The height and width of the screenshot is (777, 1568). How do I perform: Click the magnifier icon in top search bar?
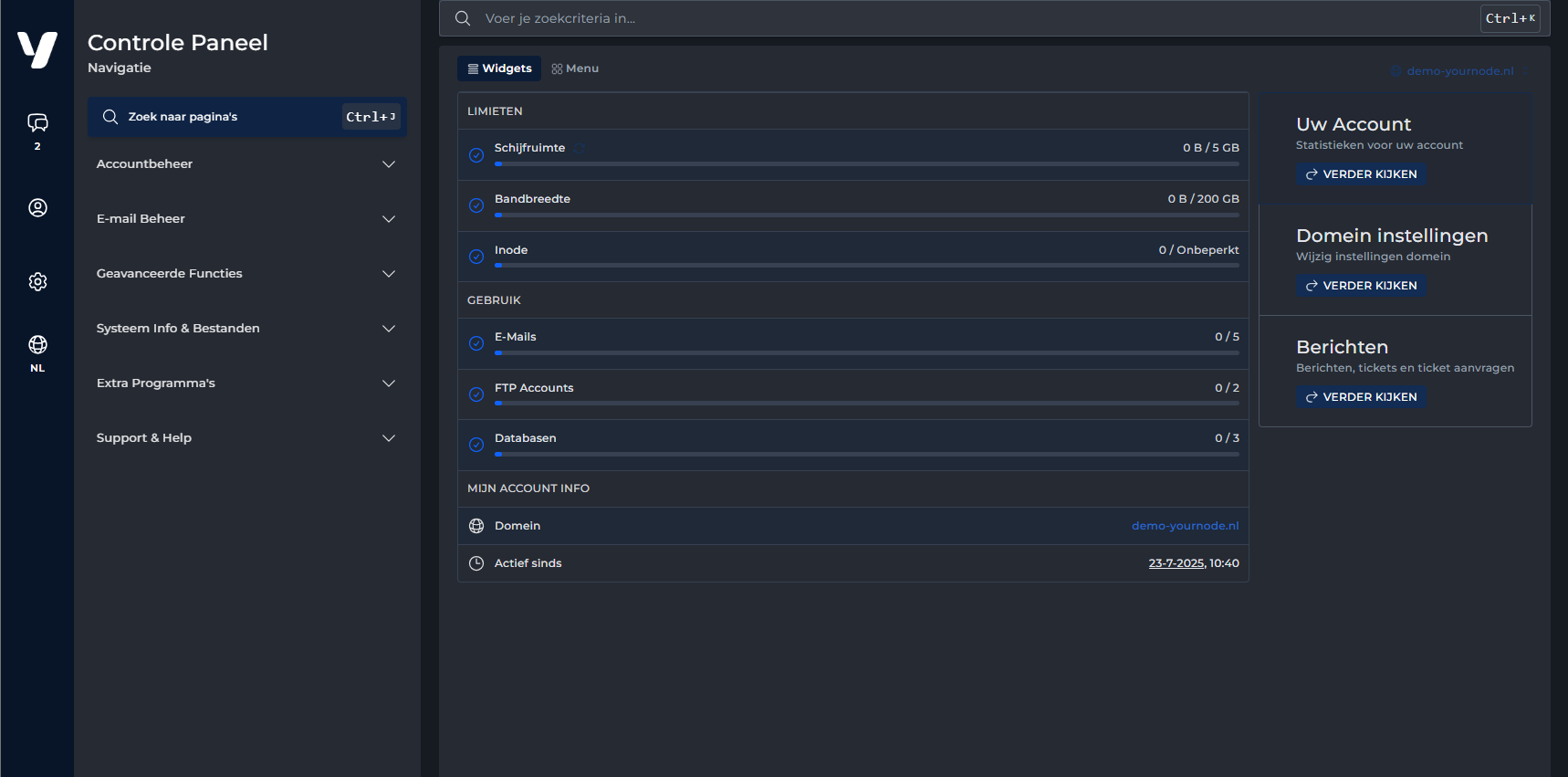pyautogui.click(x=463, y=18)
